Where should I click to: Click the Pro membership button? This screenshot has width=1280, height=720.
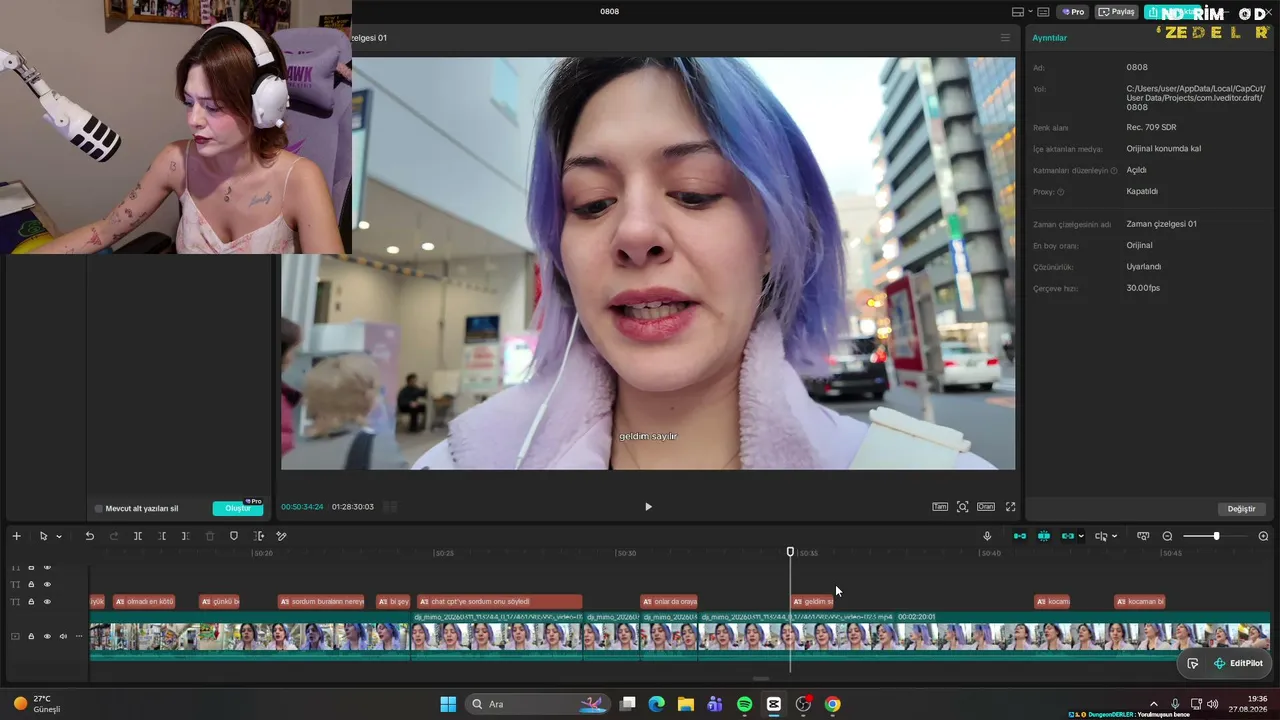1074,12
